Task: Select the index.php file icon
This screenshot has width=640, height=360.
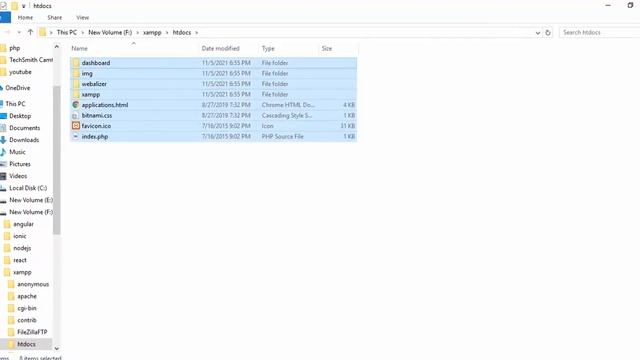Action: (76, 136)
